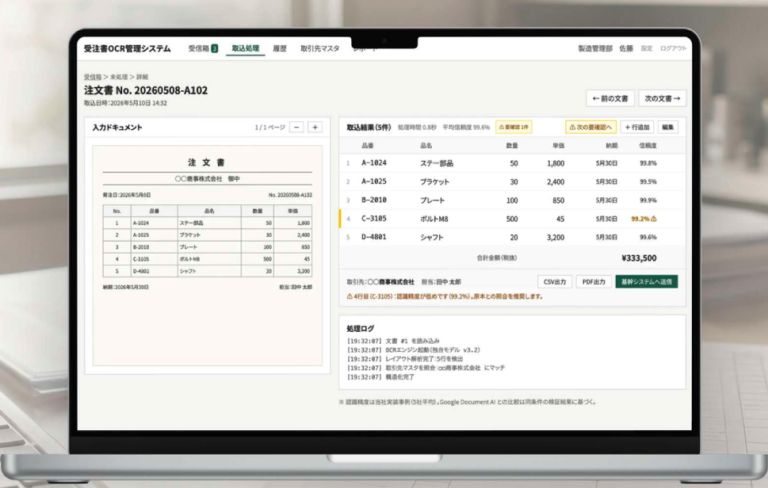Click the 処理ログ heading
The height and width of the screenshot is (488, 768).
(x=360, y=329)
